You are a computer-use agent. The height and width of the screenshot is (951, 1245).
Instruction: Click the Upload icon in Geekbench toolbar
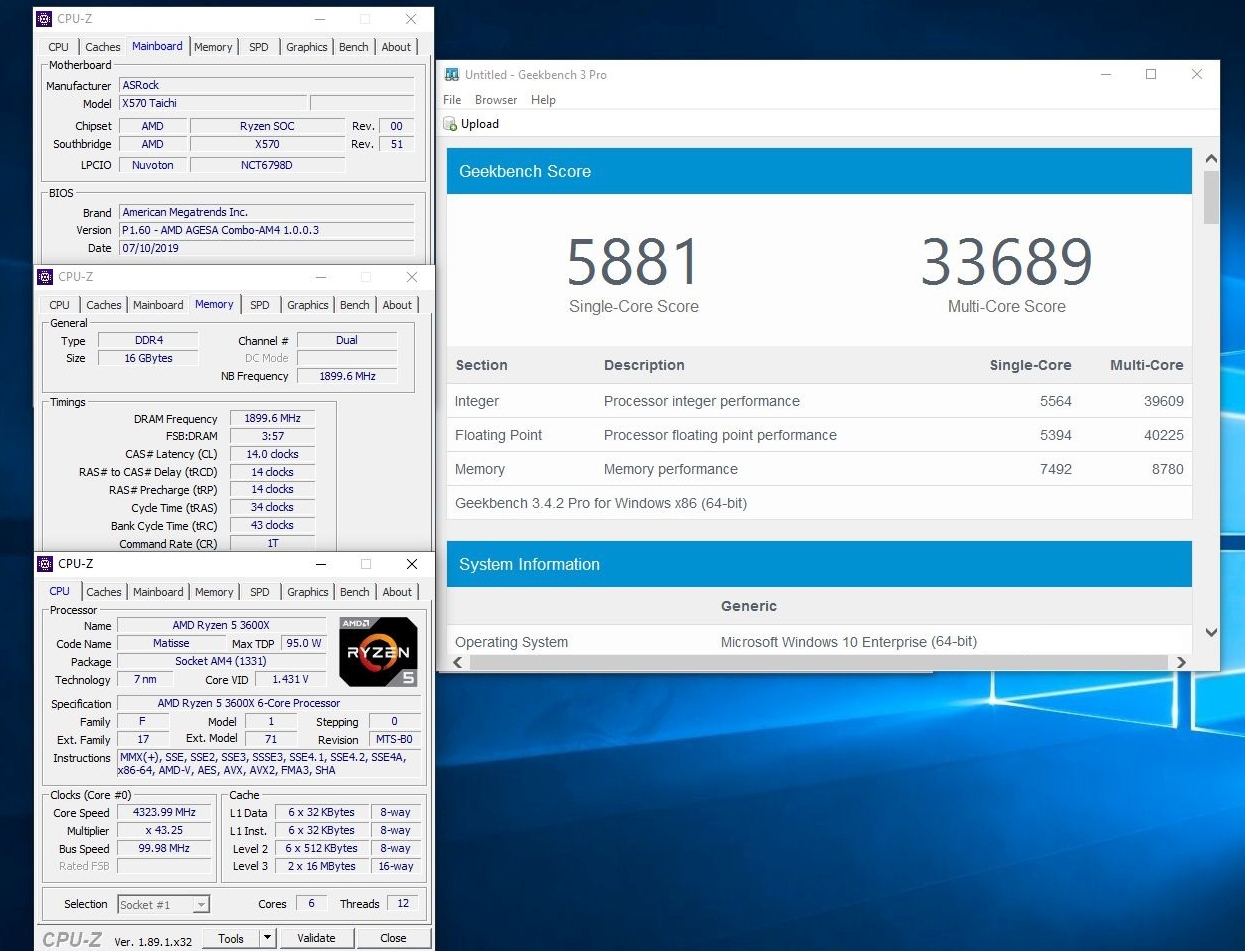point(451,124)
